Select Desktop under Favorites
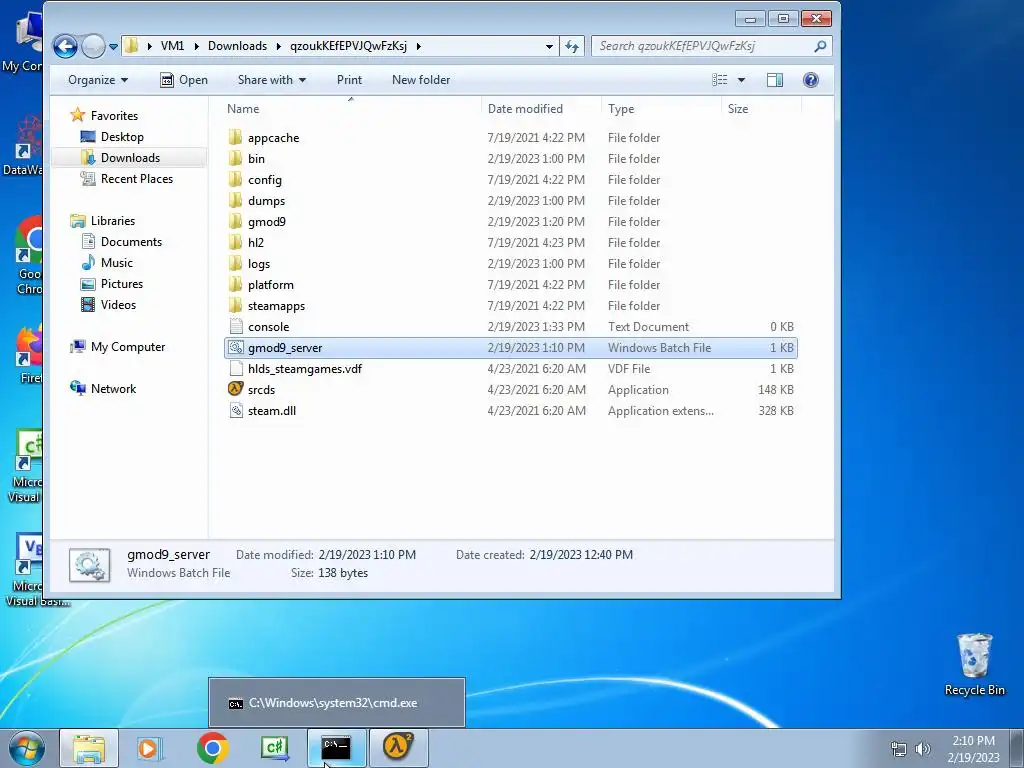The image size is (1024, 768). [122, 136]
